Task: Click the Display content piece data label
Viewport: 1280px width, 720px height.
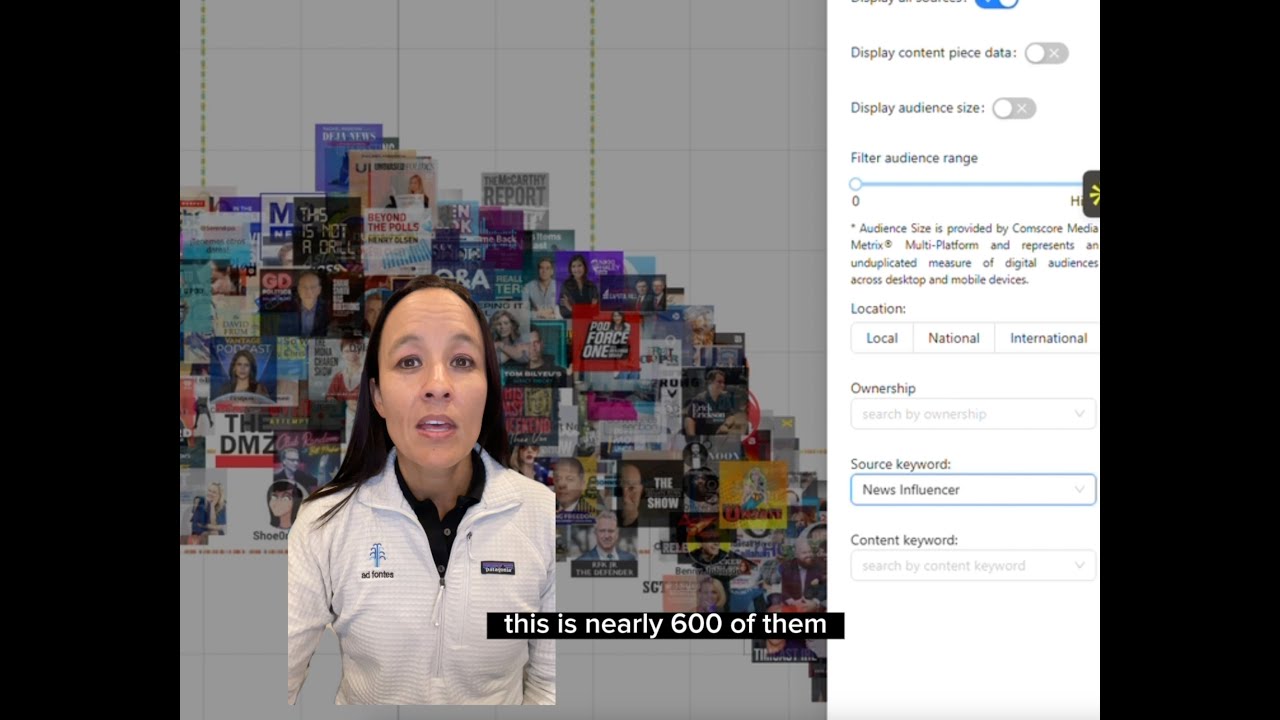Action: click(933, 53)
